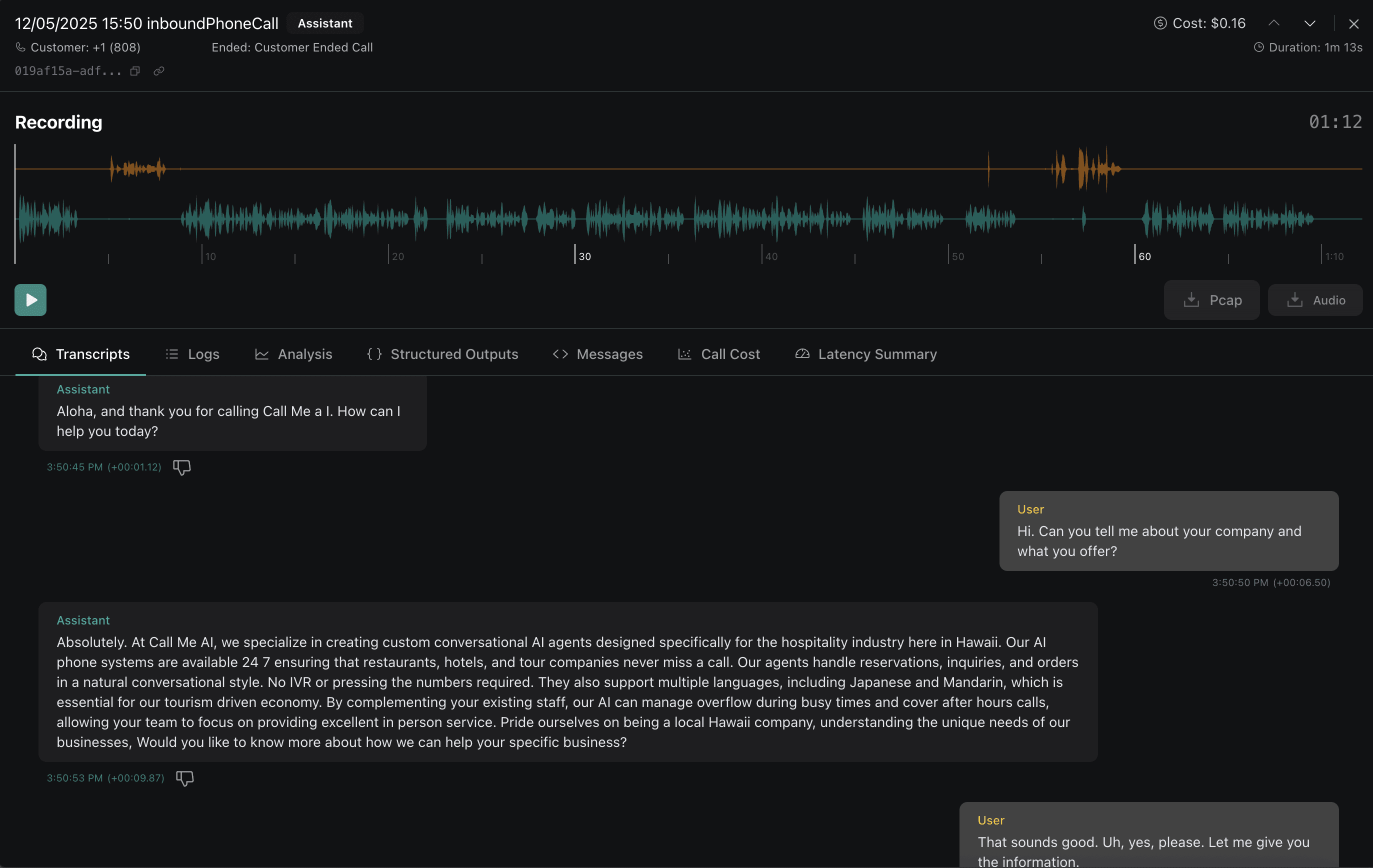Thumbs down the long Assistant company description
This screenshot has height=868, width=1373.
(184, 778)
